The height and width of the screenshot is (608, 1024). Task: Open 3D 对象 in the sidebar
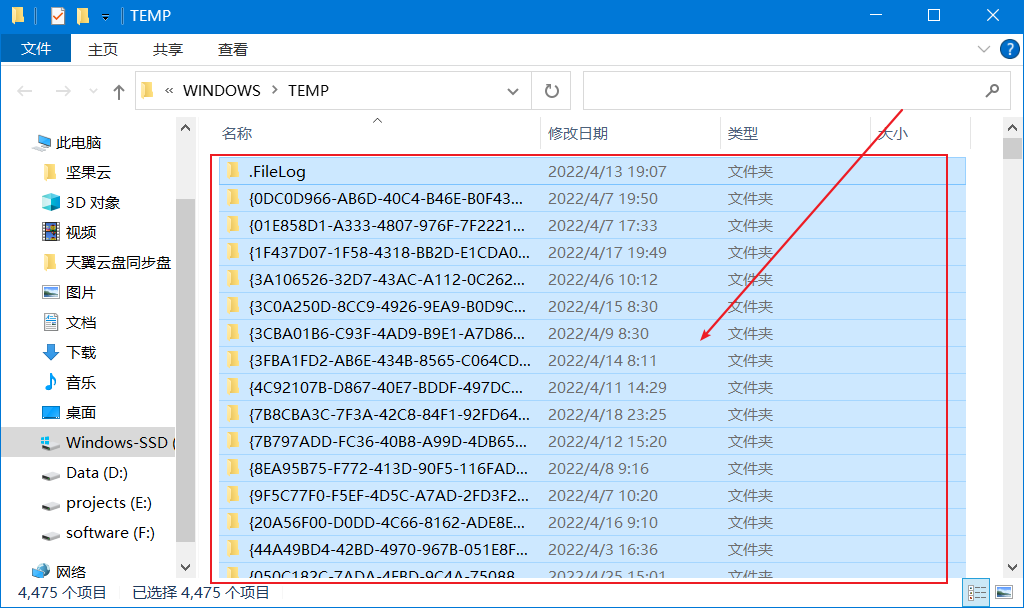[93, 202]
